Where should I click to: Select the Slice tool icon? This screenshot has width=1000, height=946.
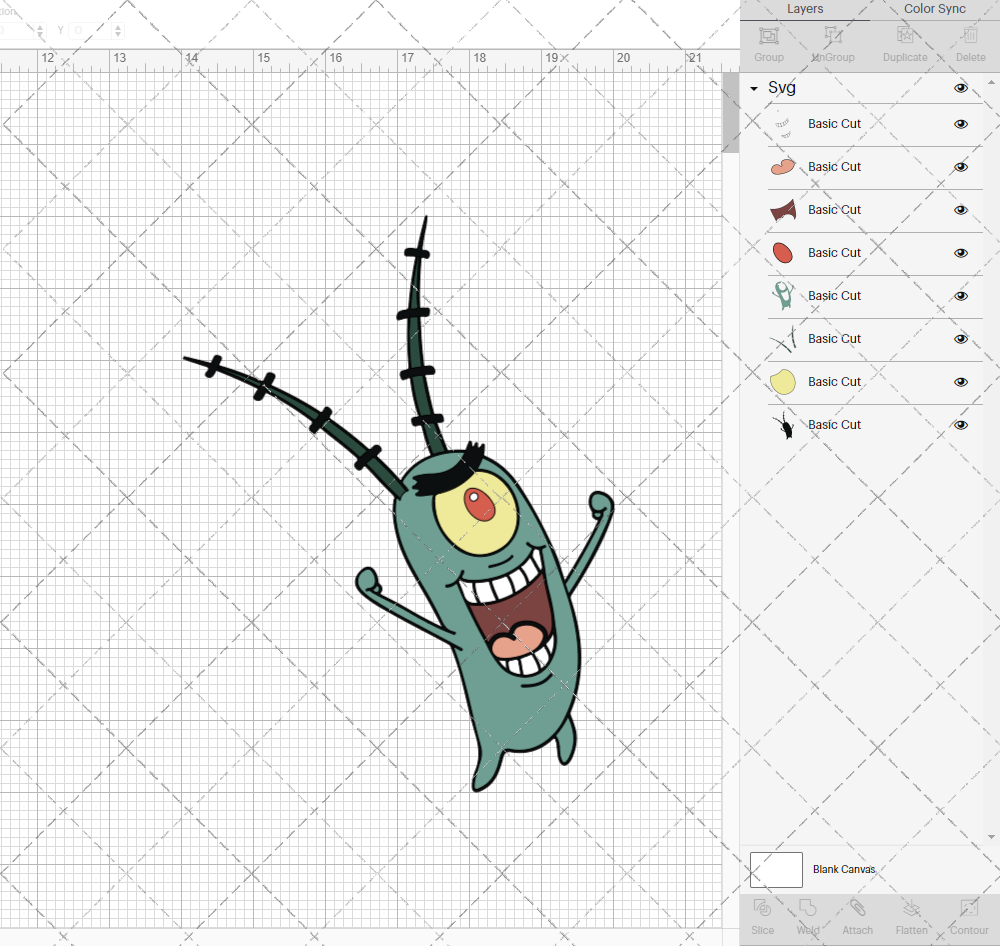pos(762,908)
